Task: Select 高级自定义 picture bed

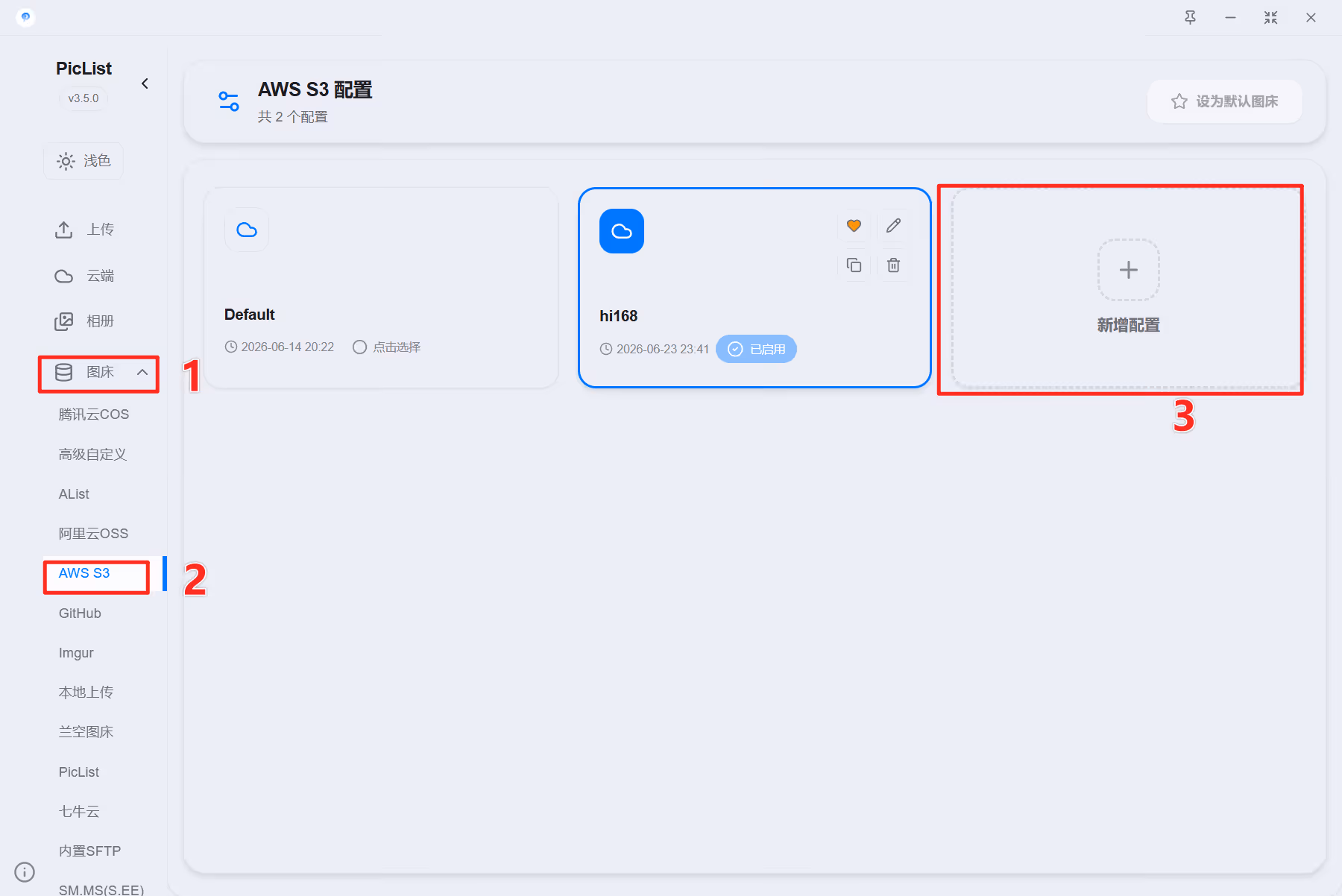Action: 92,454
